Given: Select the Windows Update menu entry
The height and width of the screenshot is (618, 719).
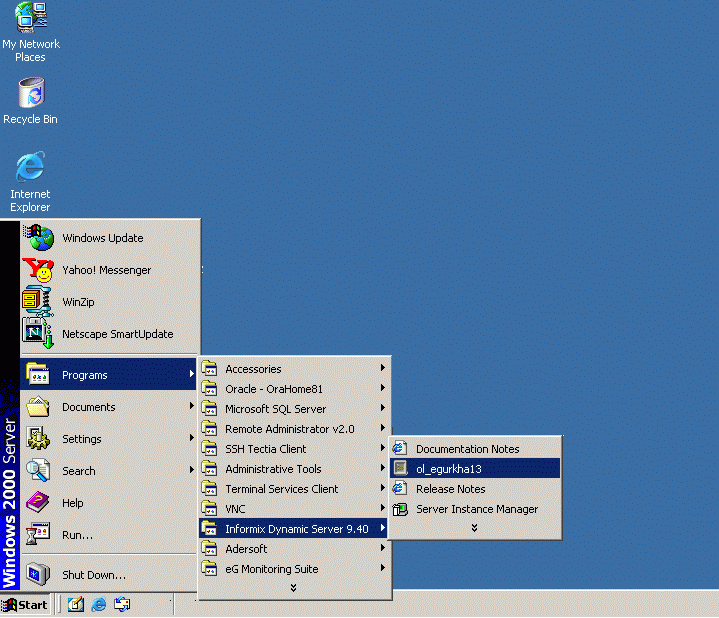Looking at the screenshot, I should point(110,238).
